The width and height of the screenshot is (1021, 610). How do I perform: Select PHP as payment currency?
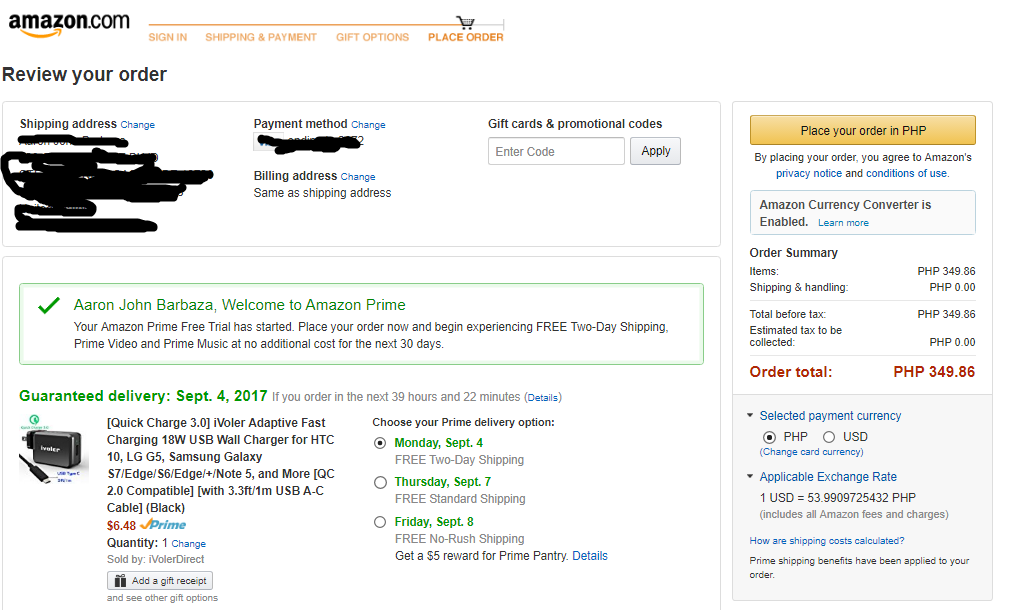(769, 437)
